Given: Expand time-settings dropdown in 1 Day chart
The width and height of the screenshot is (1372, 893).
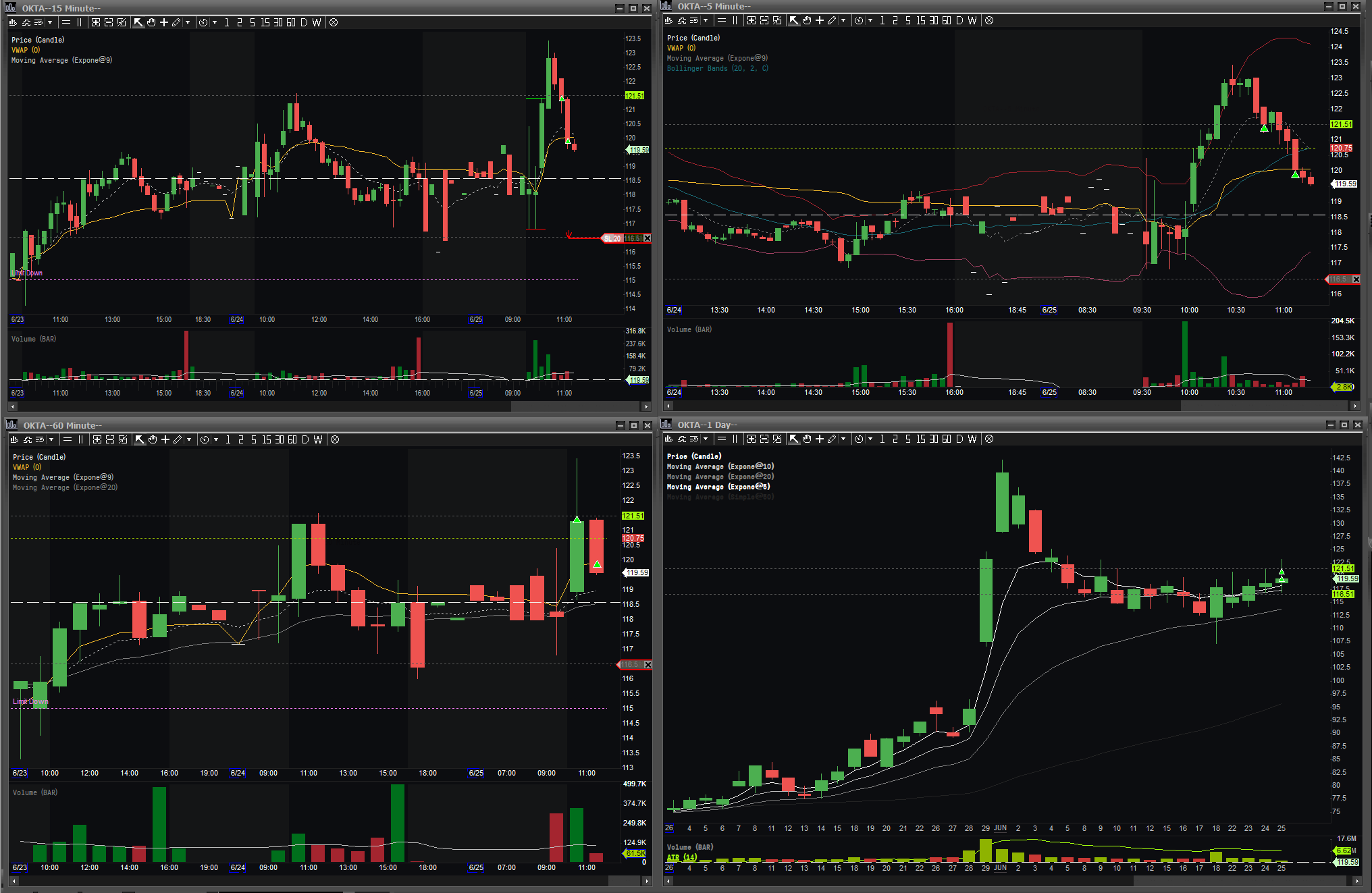Looking at the screenshot, I should pyautogui.click(x=870, y=439).
